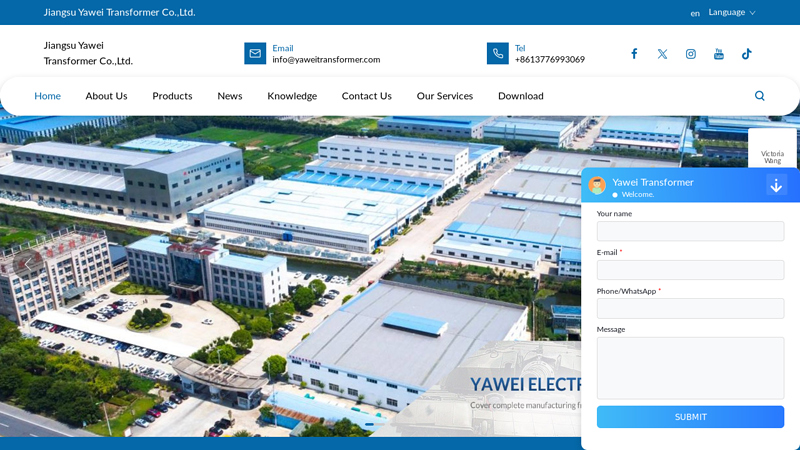Submit the chat contact form
The image size is (800, 450).
click(690, 417)
